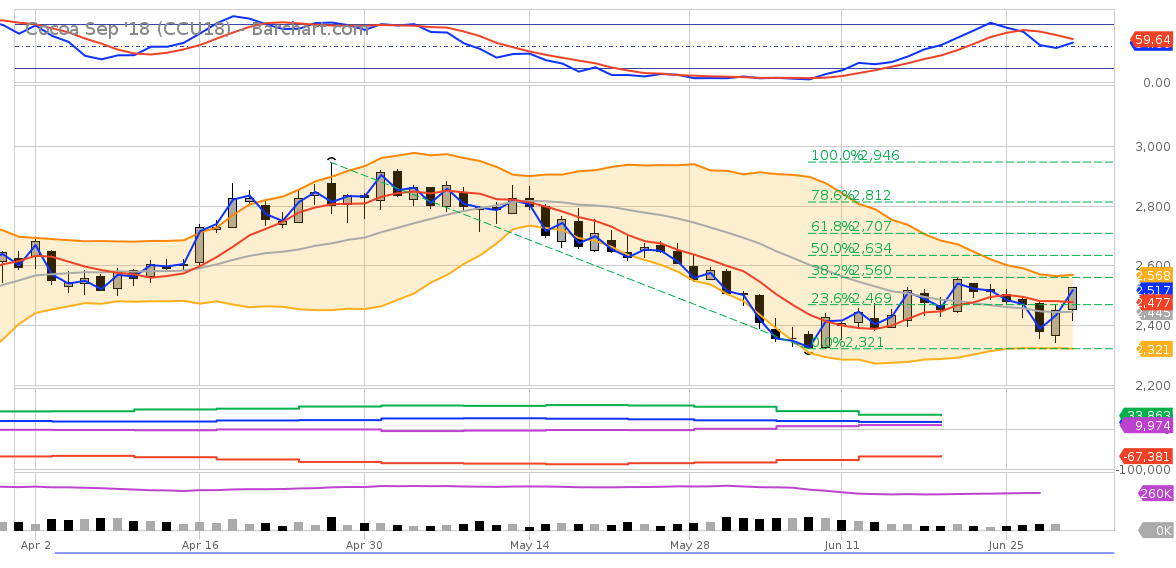The height and width of the screenshot is (568, 1176).
Task: Click the 2,200 price axis label
Action: pyautogui.click(x=1154, y=386)
